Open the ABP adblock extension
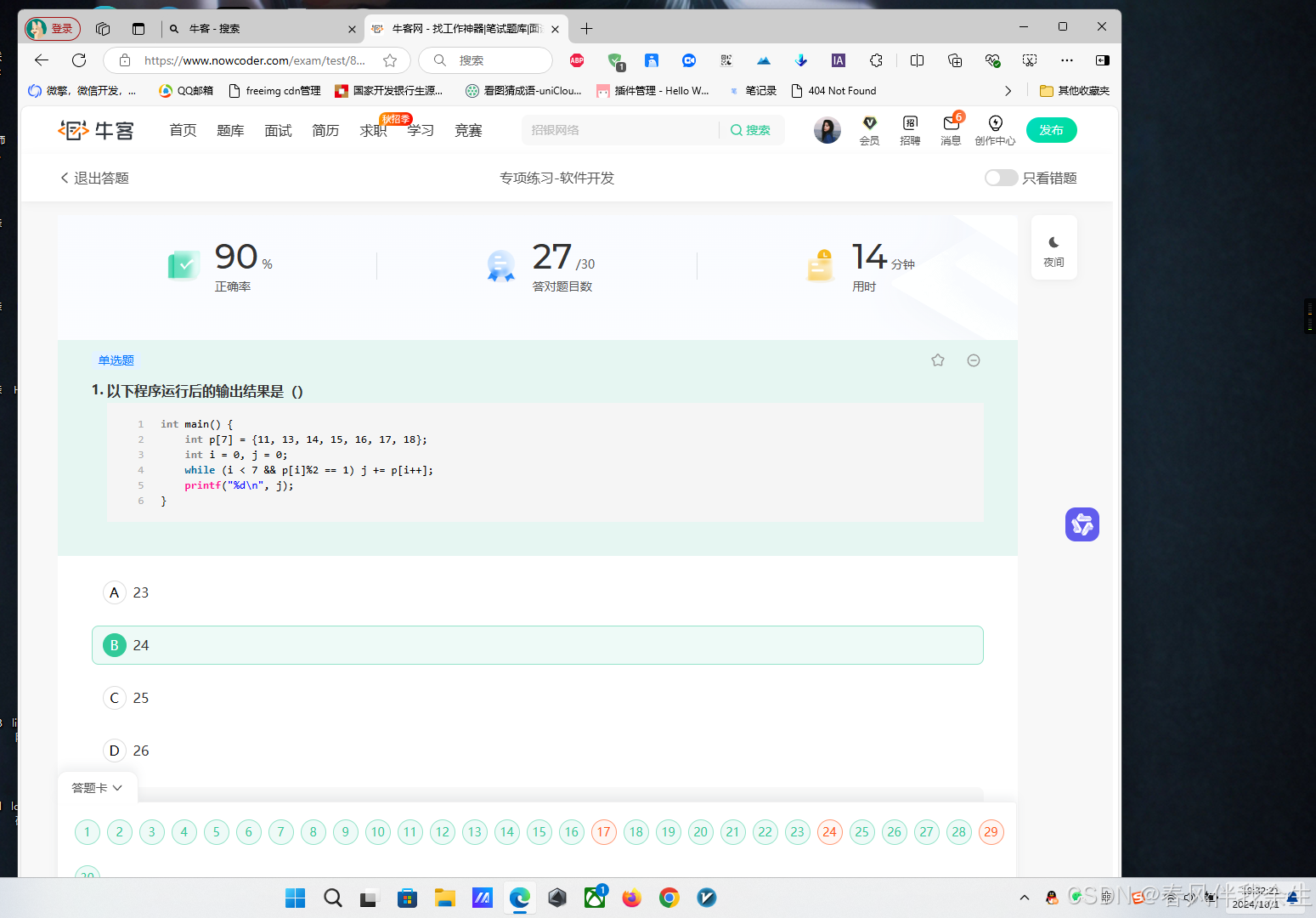 click(x=577, y=60)
